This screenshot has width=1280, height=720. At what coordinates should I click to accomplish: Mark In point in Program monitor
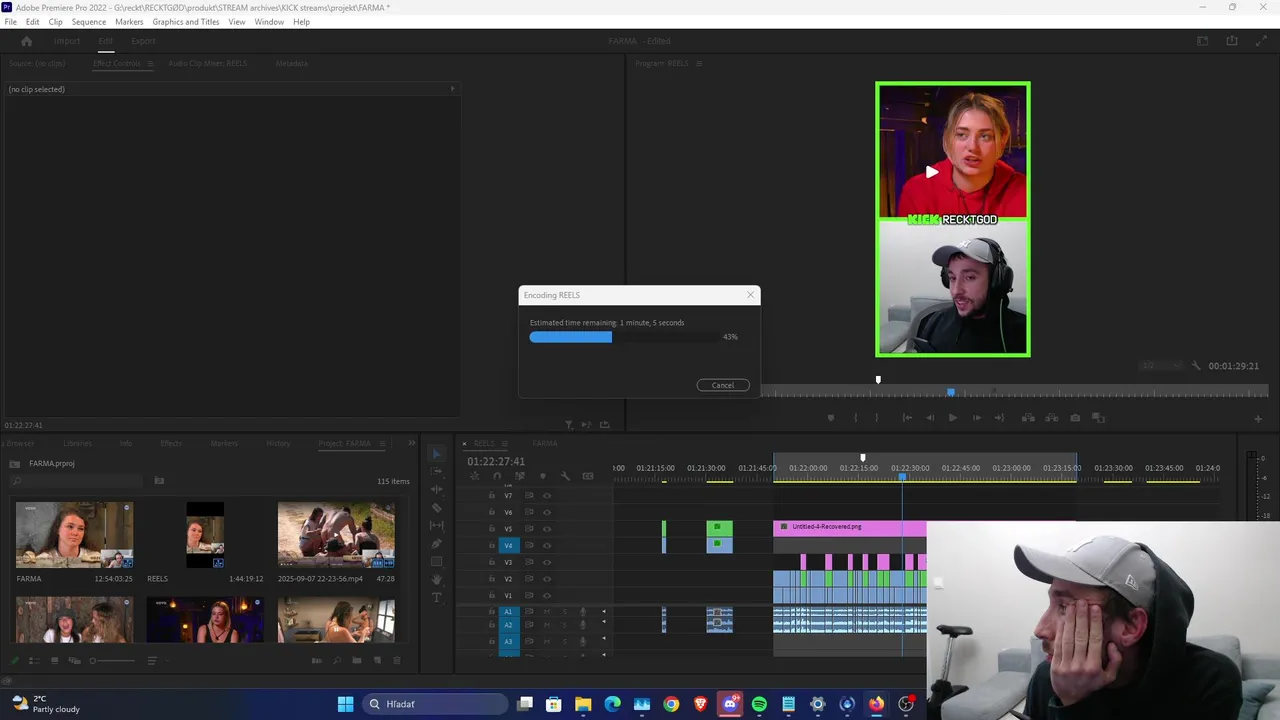click(x=856, y=418)
